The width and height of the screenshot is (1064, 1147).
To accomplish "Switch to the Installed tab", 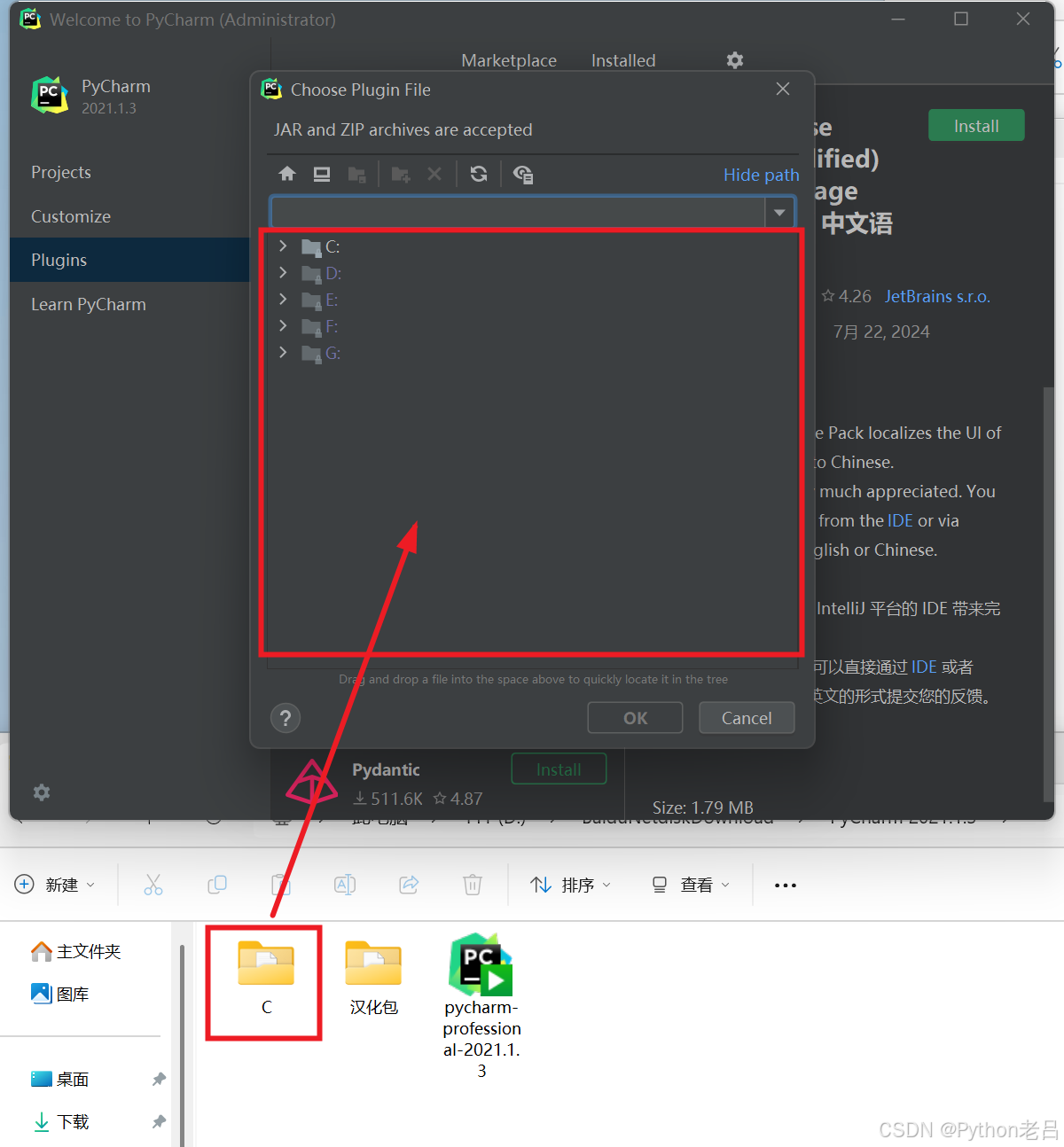I will [x=623, y=60].
